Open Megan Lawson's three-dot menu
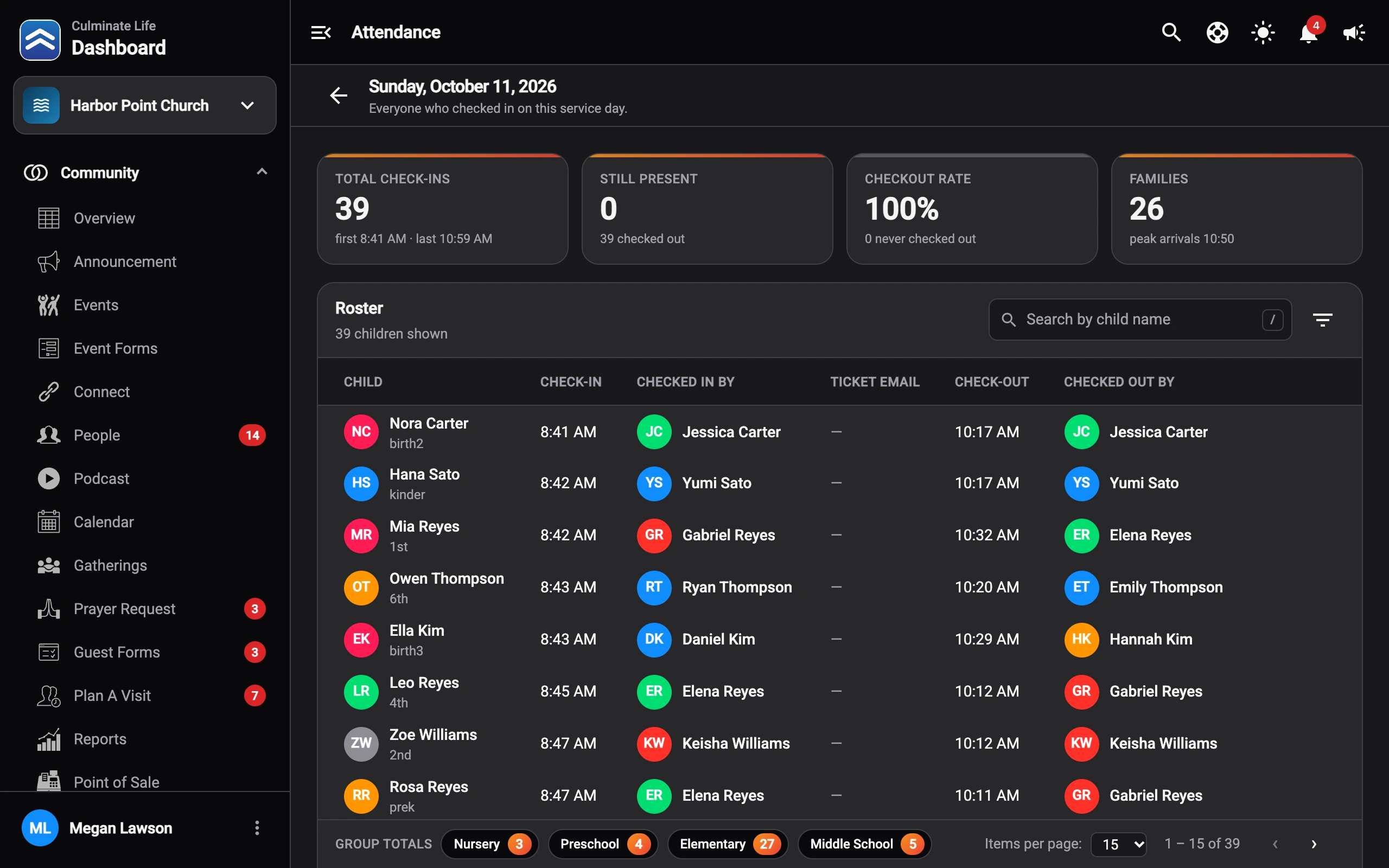 (257, 828)
